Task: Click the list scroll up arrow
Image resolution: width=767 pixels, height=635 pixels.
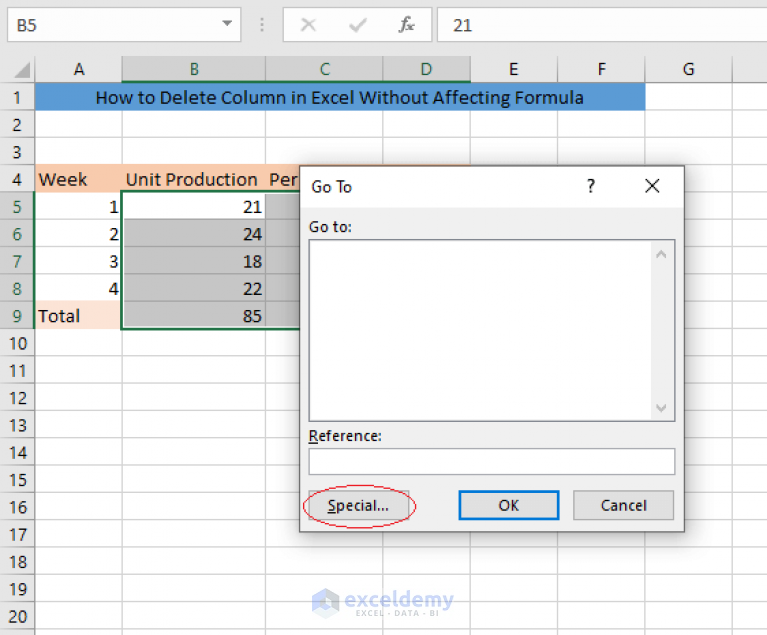Action: (x=661, y=254)
